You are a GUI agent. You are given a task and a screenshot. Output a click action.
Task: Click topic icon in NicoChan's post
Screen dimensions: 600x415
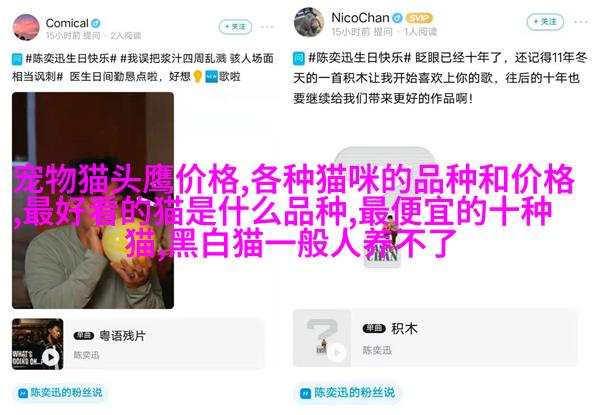click(299, 59)
